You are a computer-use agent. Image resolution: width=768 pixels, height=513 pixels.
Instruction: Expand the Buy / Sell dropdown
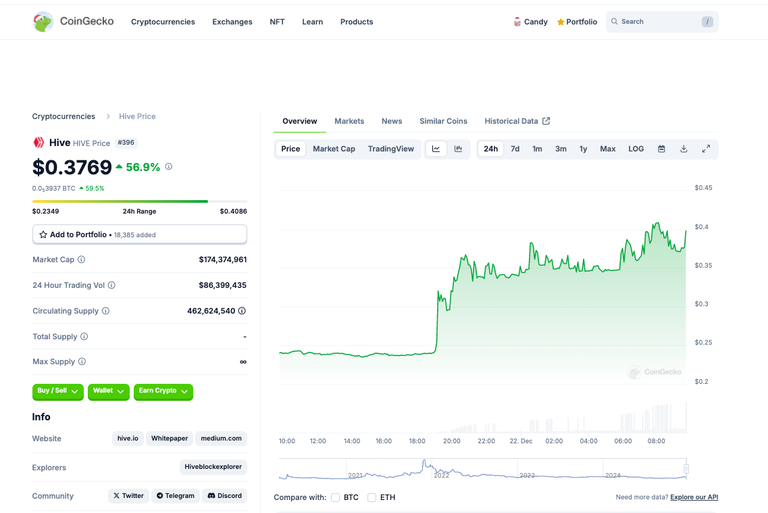tap(58, 391)
